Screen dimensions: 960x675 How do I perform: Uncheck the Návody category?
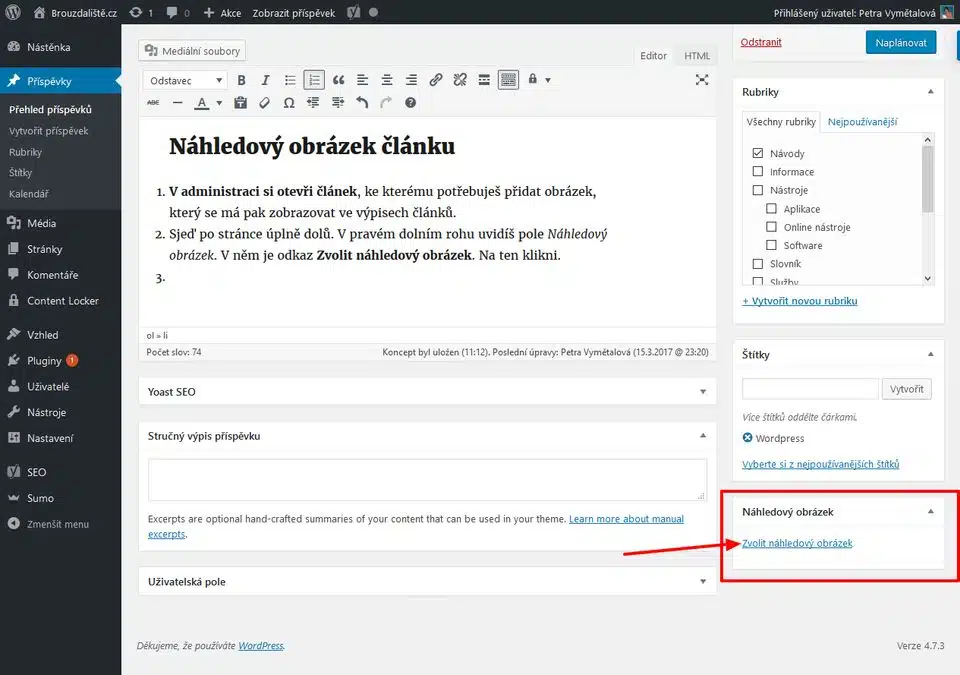[x=758, y=153]
